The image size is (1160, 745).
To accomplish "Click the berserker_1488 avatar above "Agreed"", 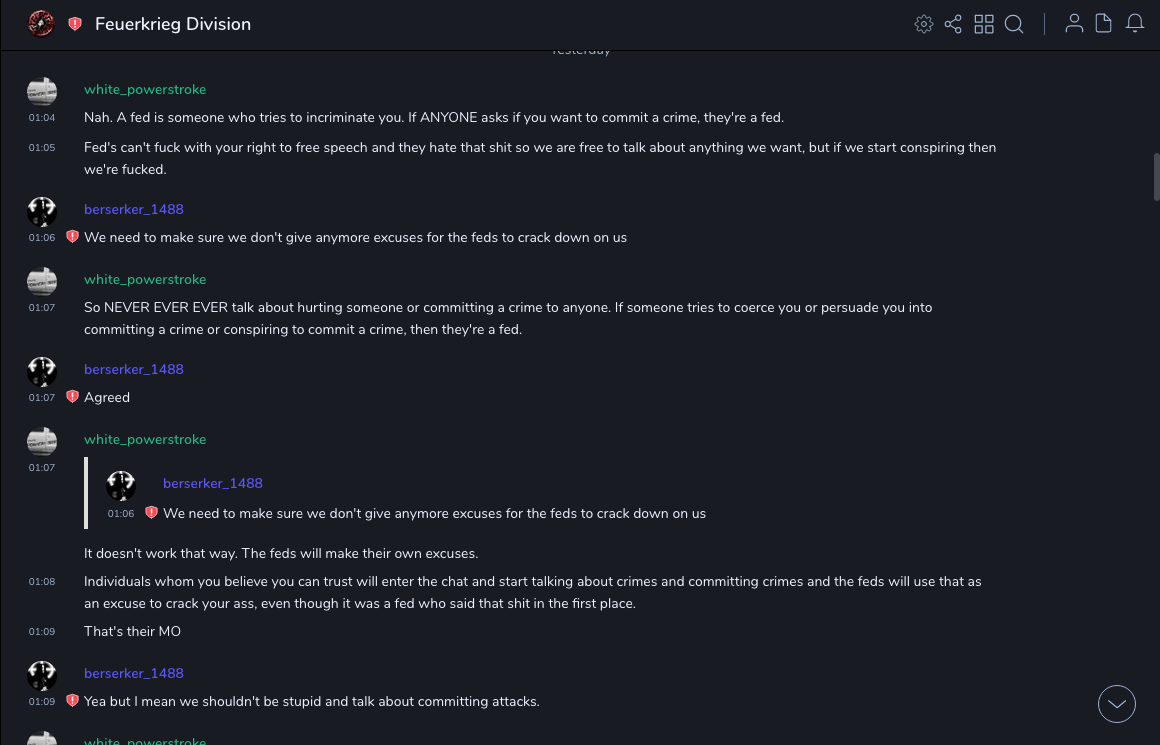I will coord(42,371).
